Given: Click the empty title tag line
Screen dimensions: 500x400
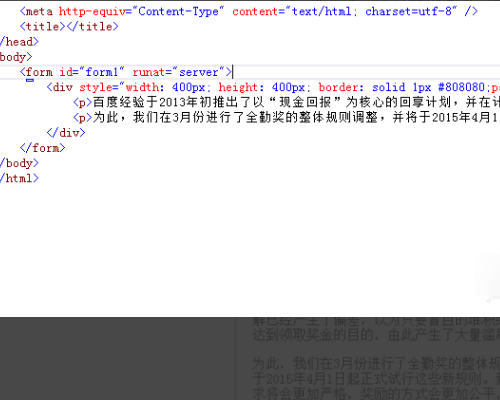Looking at the screenshot, I should click(x=69, y=27).
